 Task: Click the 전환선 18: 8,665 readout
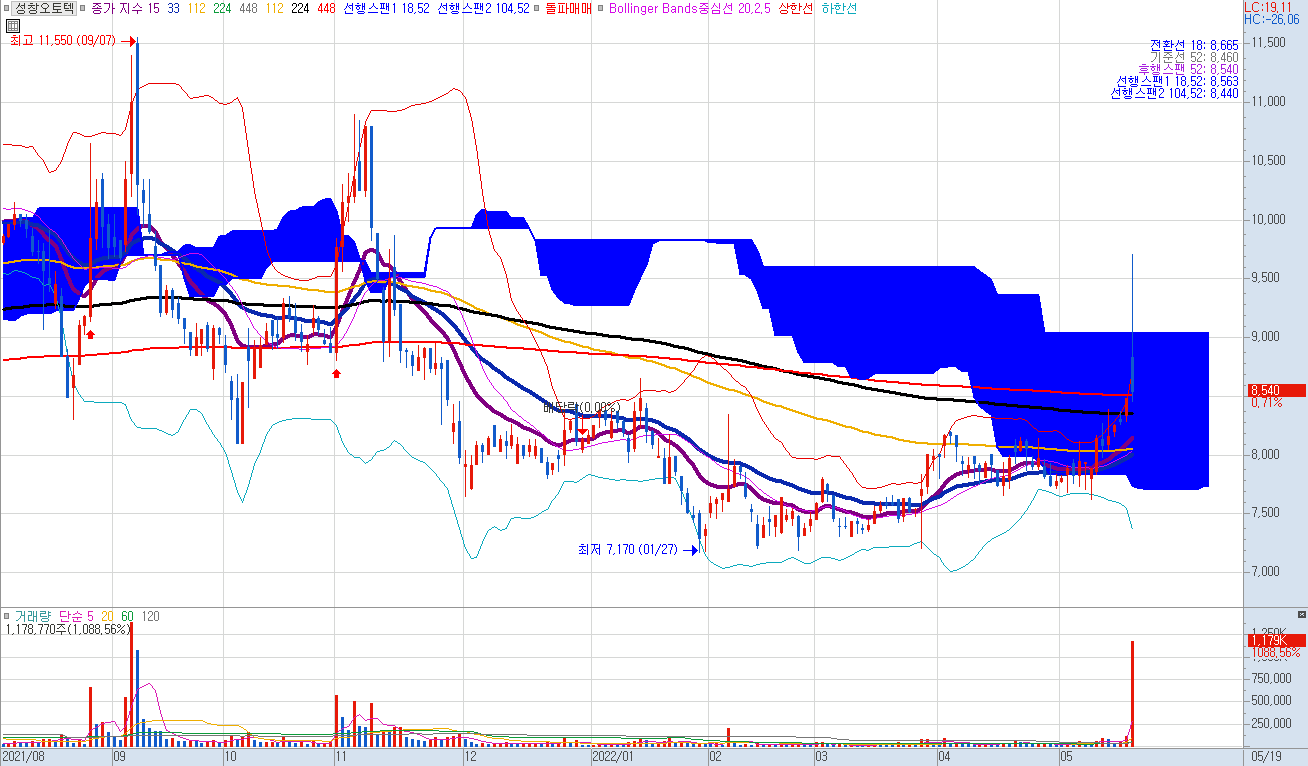tap(1194, 45)
